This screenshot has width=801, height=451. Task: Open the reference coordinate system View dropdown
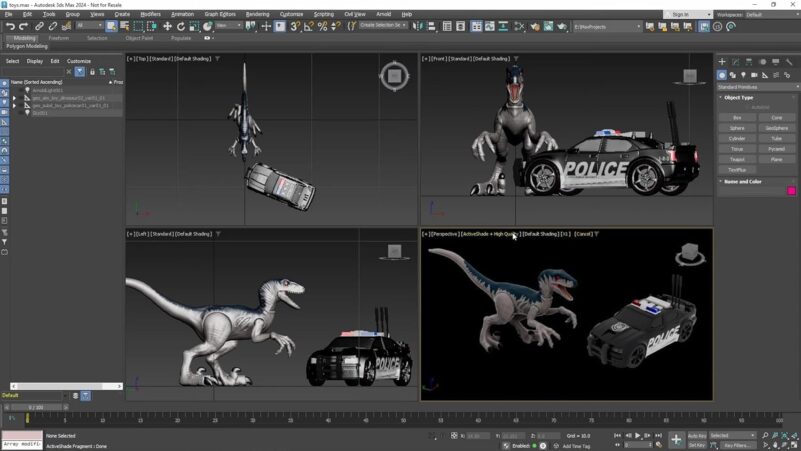(x=228, y=26)
